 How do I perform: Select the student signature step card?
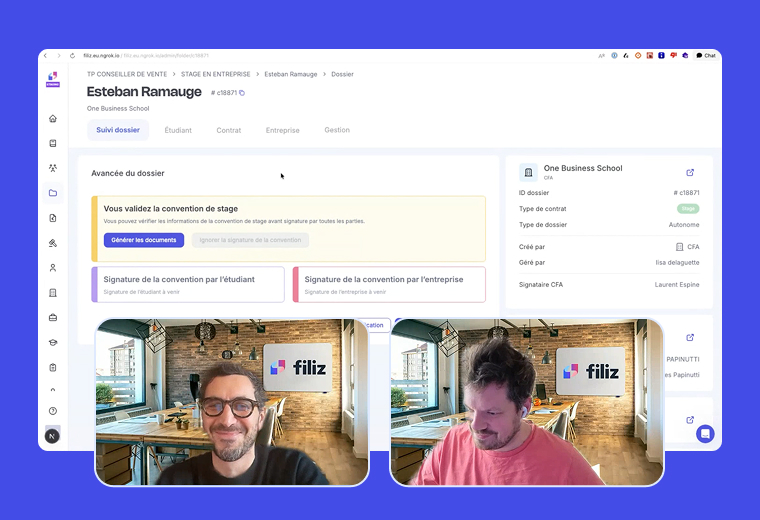point(188,284)
